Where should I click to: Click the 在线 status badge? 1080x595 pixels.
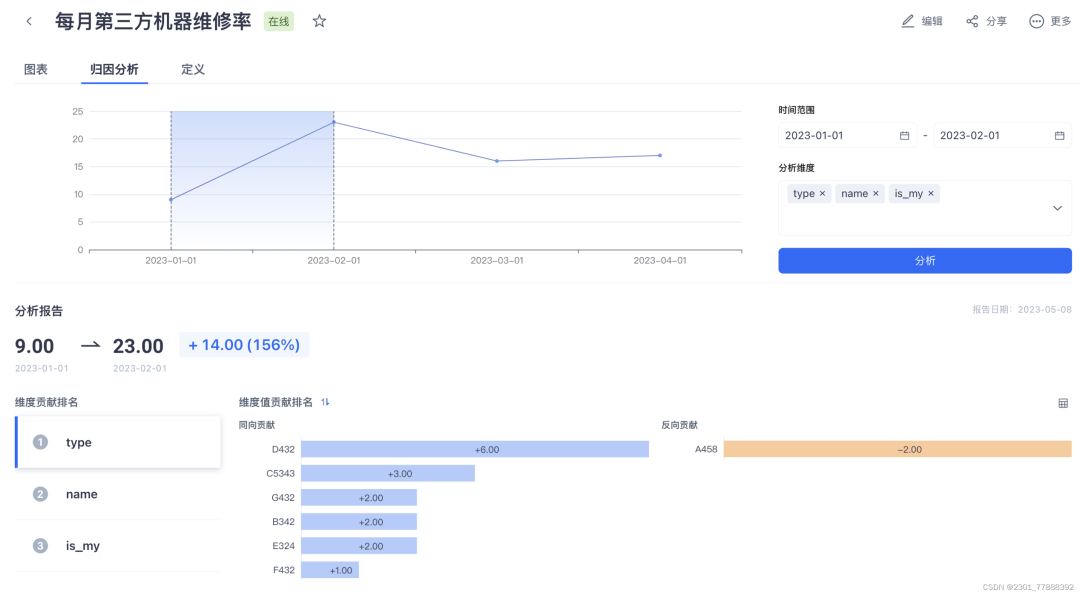[279, 21]
